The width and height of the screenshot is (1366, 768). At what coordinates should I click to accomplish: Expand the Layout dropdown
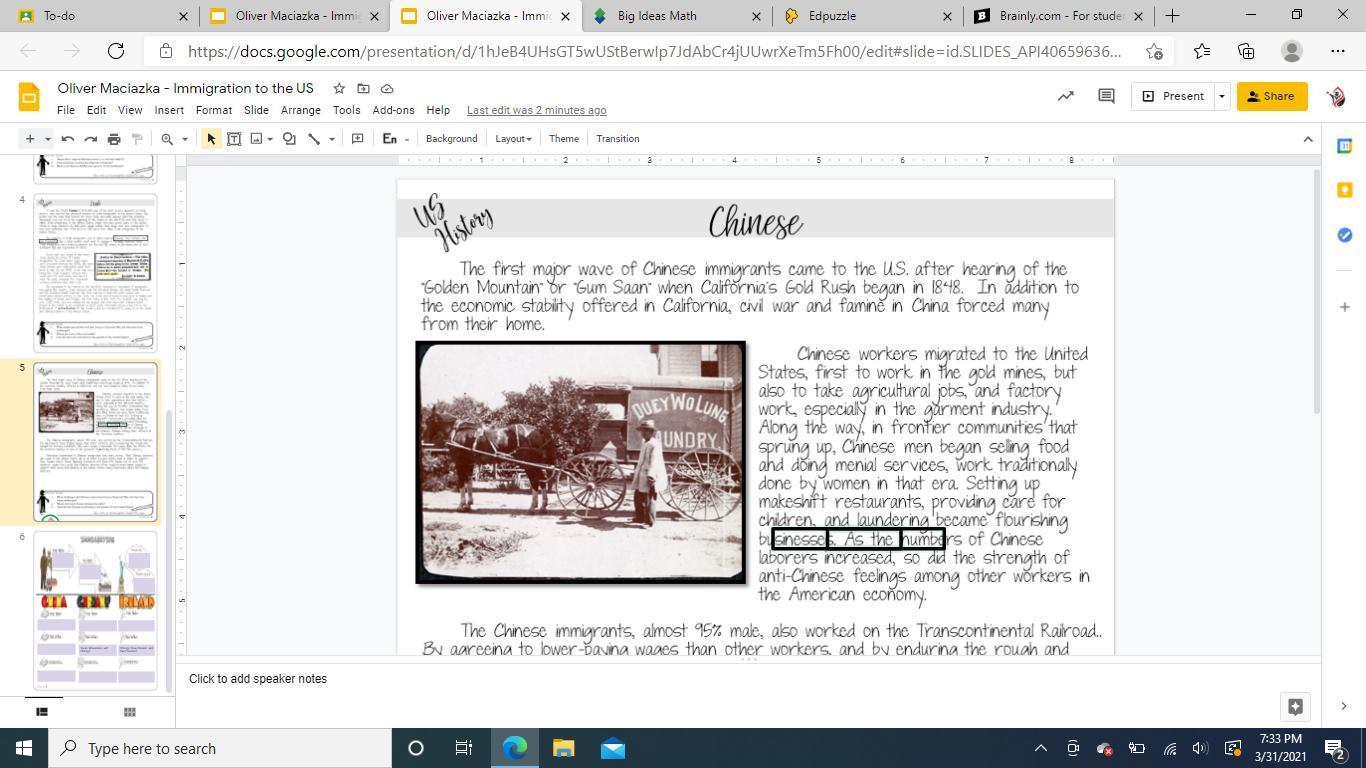coord(513,139)
